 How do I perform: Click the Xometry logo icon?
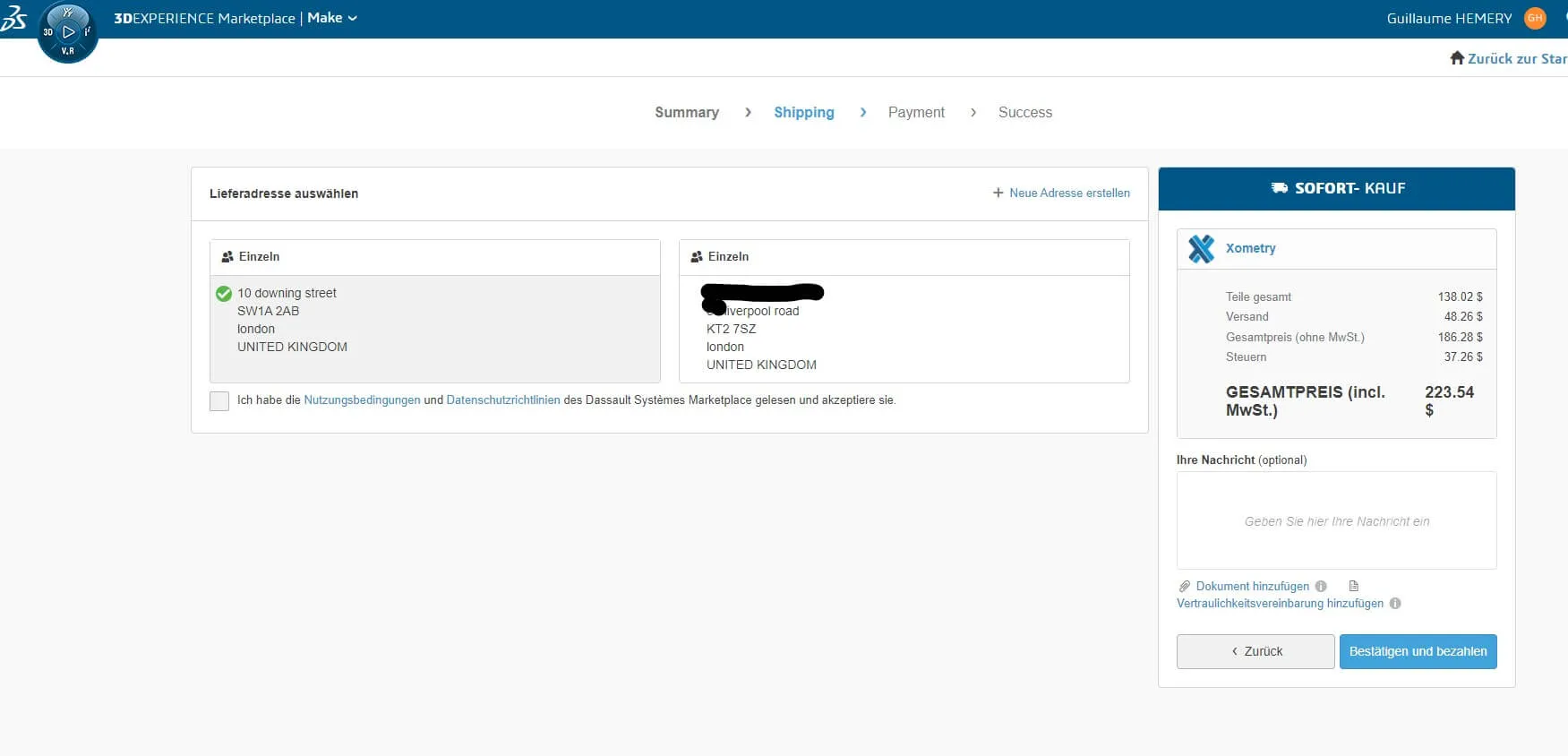click(1201, 248)
